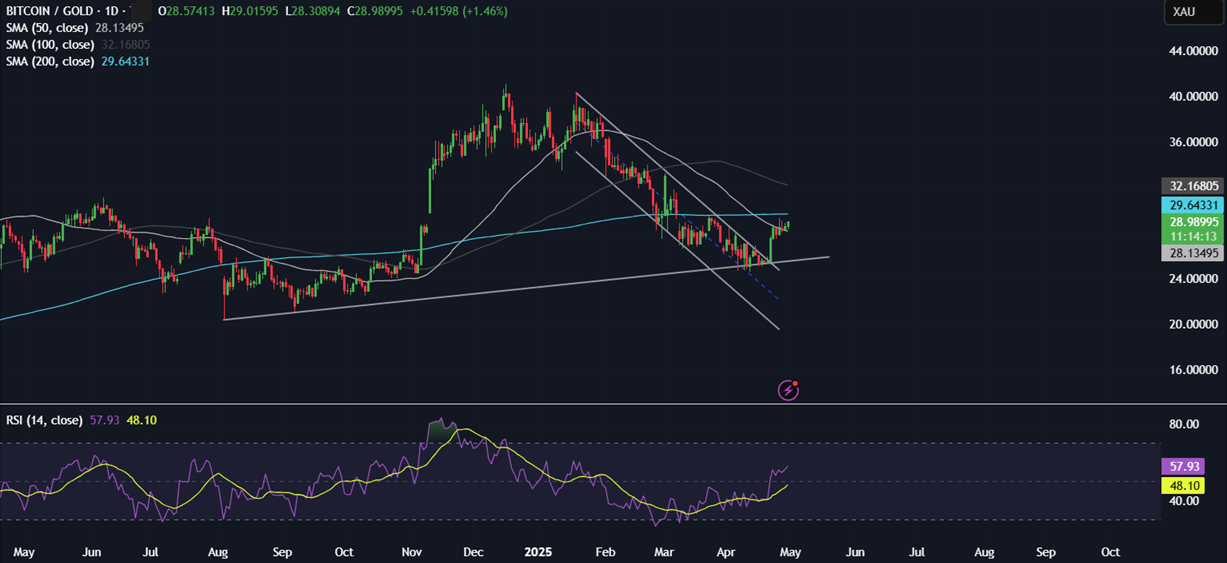Click the Dec label on time axis
Screen dimensions: 1227x563
(474, 552)
